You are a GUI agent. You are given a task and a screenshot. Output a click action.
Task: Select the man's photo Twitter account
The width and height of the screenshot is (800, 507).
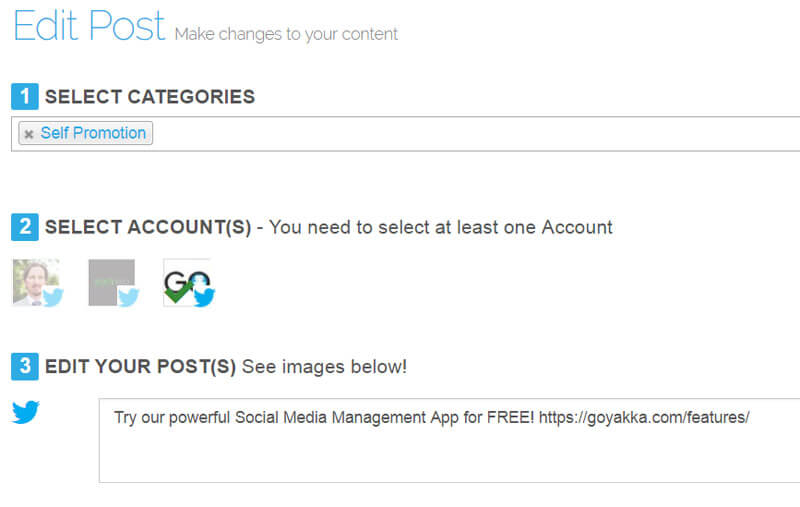click(37, 283)
